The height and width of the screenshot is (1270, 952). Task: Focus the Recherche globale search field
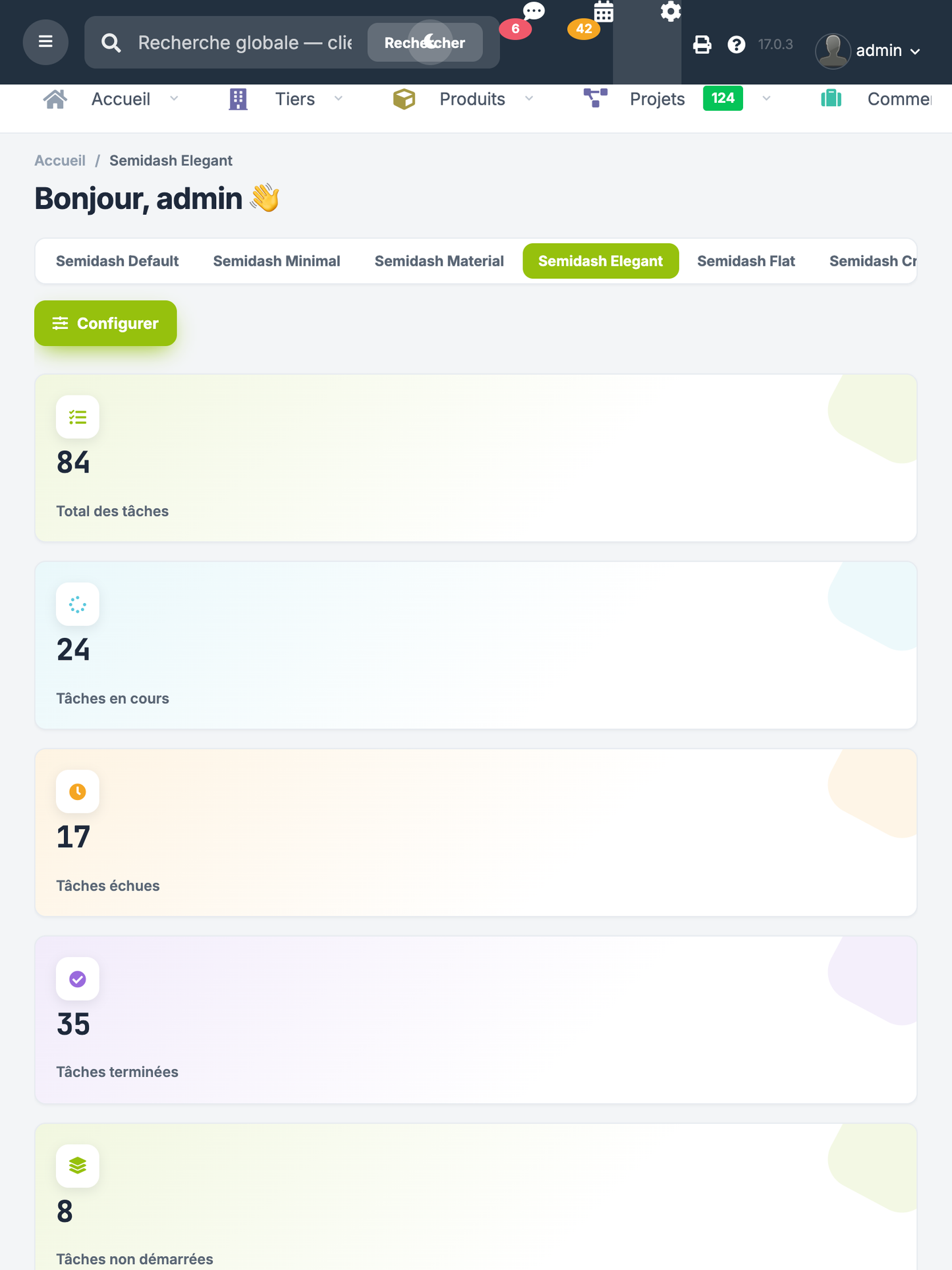tap(245, 43)
